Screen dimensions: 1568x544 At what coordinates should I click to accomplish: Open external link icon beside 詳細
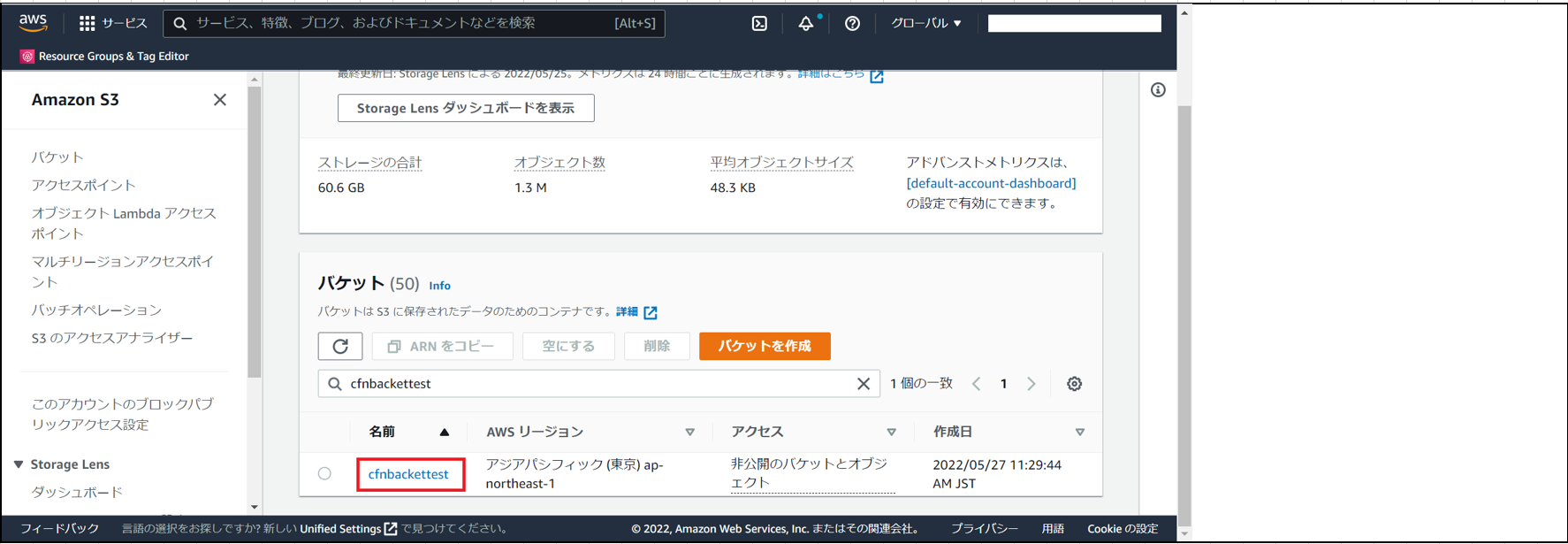[651, 312]
